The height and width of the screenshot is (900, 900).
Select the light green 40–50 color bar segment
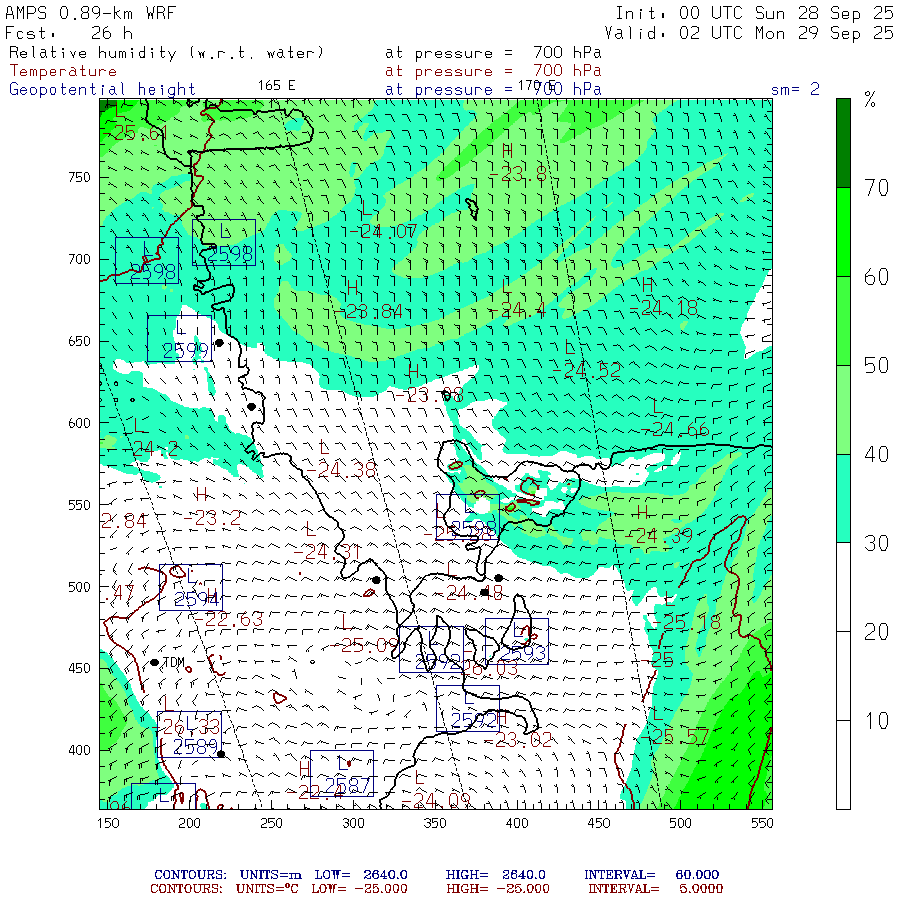click(843, 410)
